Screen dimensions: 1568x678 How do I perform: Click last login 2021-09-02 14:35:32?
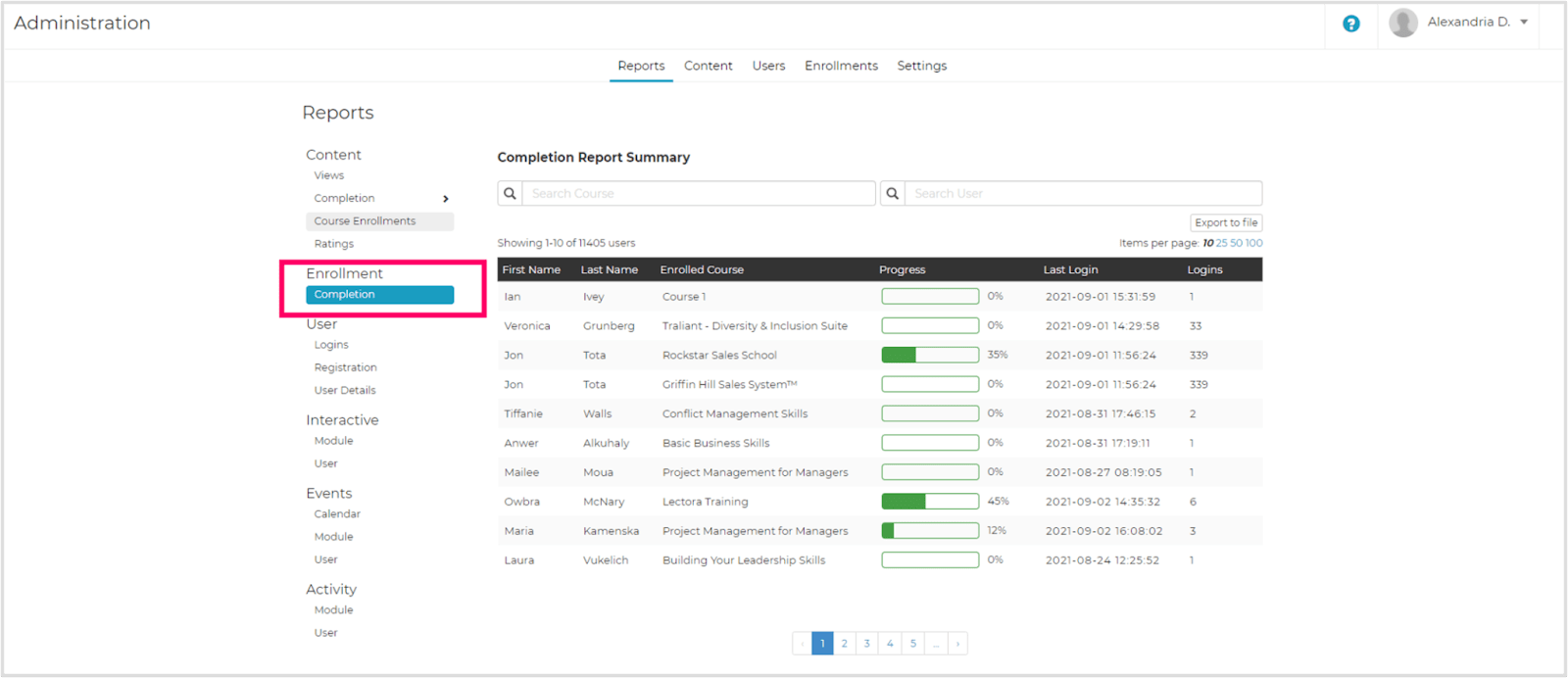1102,502
